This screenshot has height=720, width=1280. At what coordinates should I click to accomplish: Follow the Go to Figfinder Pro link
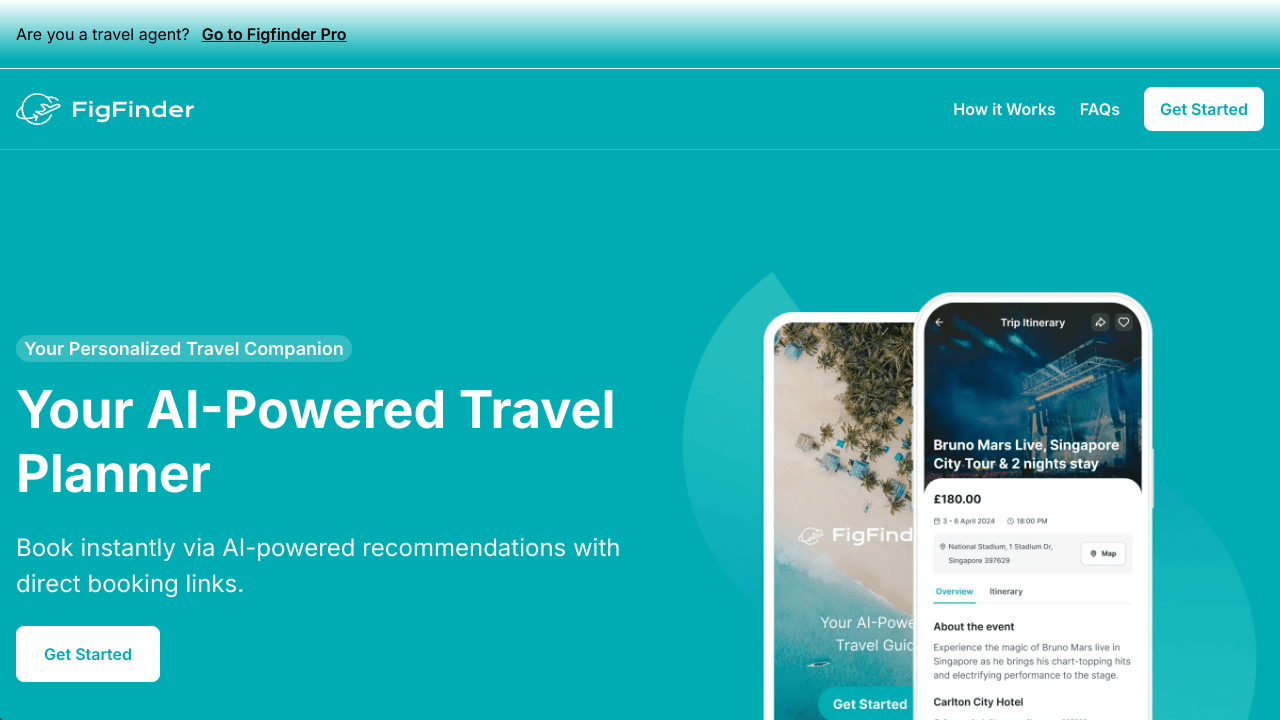pyautogui.click(x=274, y=34)
